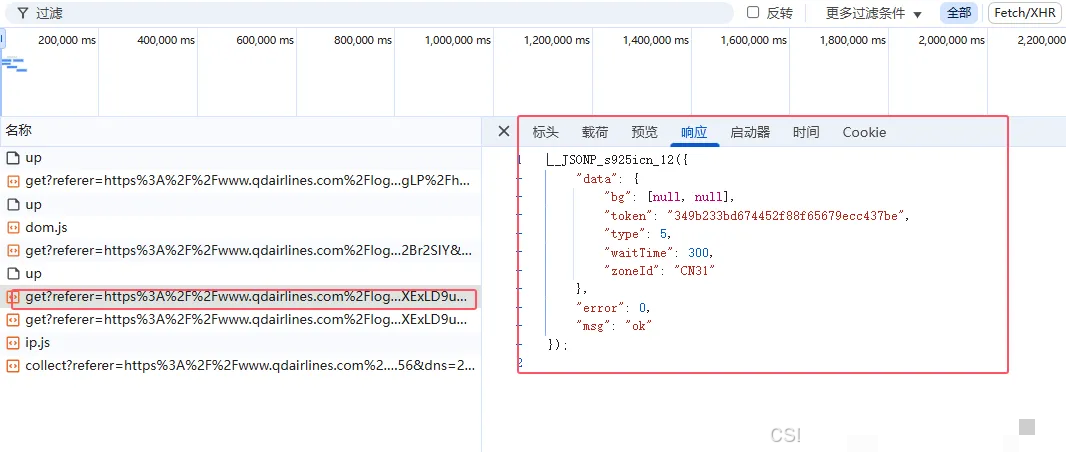Select the Cookie tab

tap(864, 132)
